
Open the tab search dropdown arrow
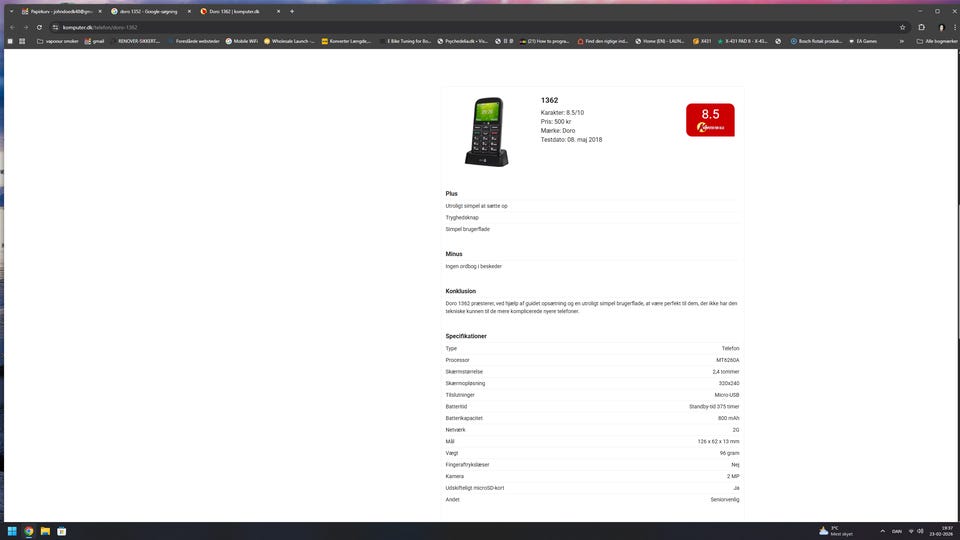pos(11,11)
